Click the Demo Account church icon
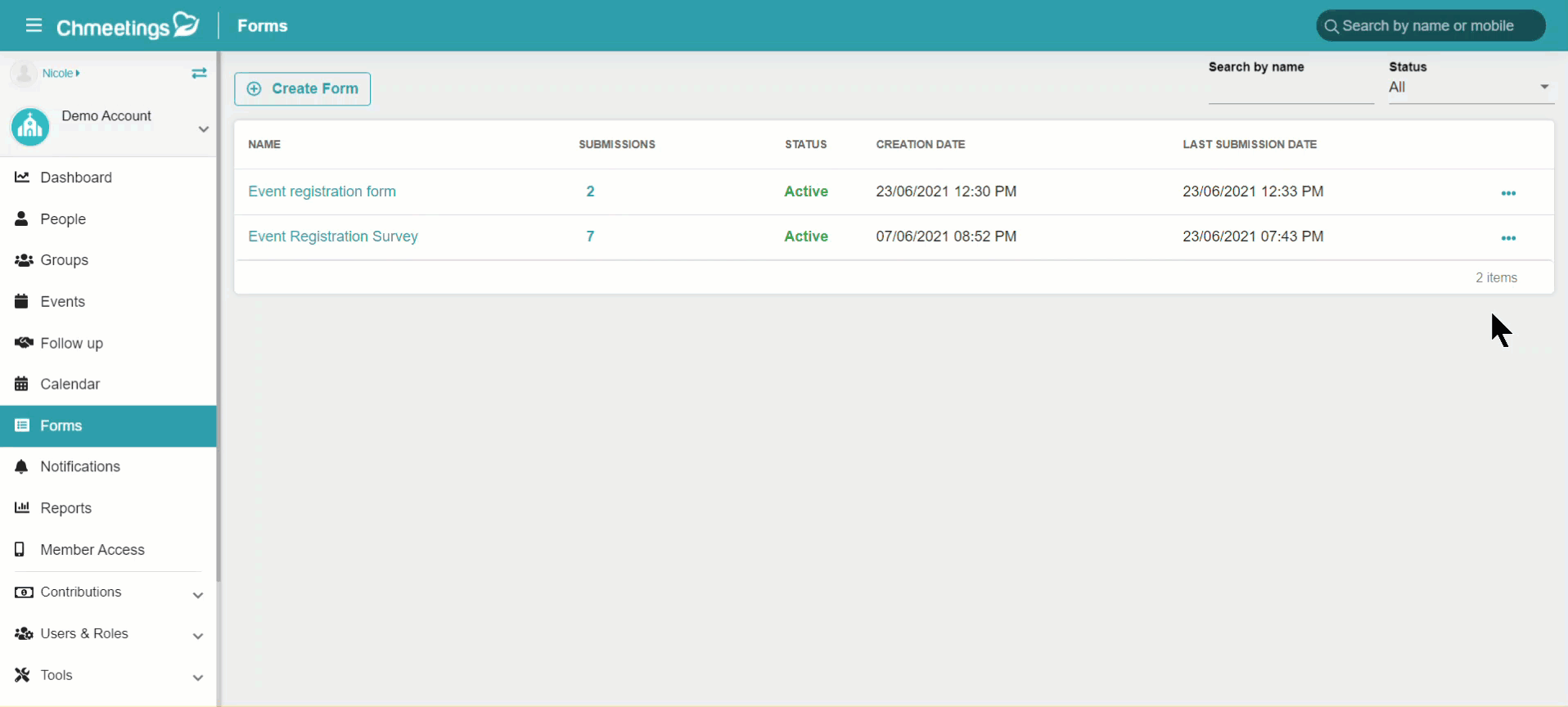This screenshot has height=707, width=1568. (30, 127)
